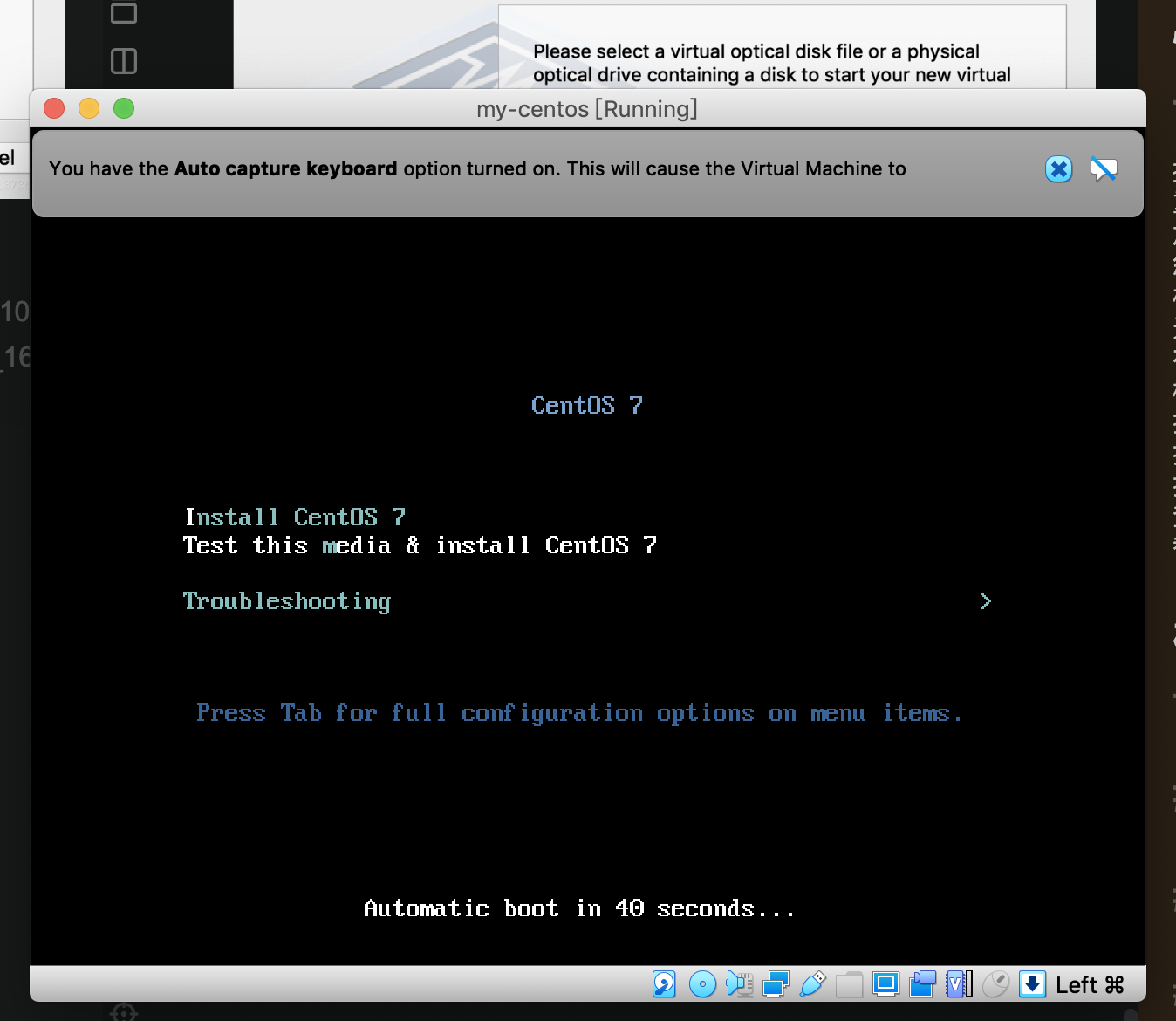Click the rectangle icon in background sidebar
The image size is (1176, 1021).
[x=124, y=13]
